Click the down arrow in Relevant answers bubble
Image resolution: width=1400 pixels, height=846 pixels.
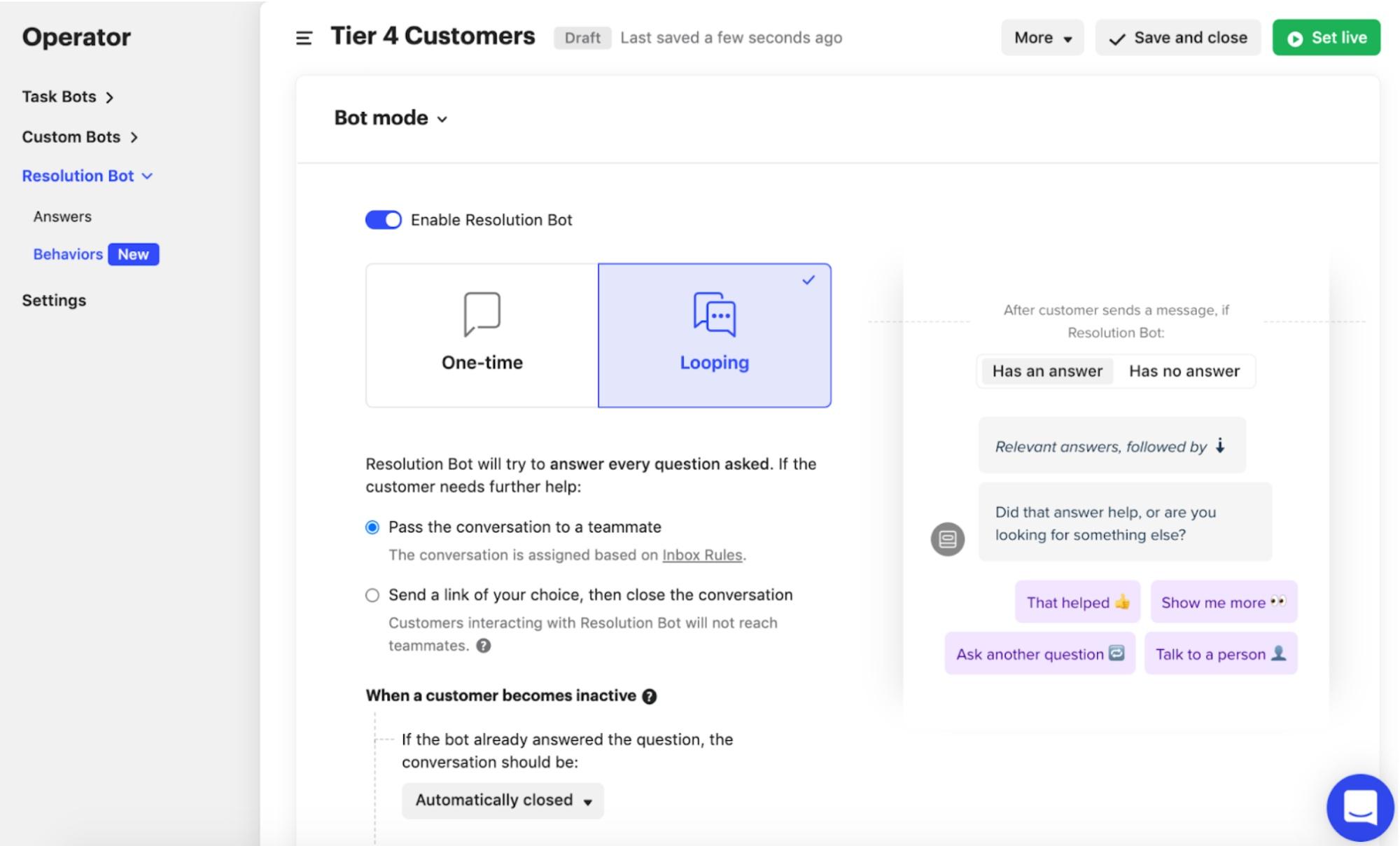pyautogui.click(x=1220, y=445)
